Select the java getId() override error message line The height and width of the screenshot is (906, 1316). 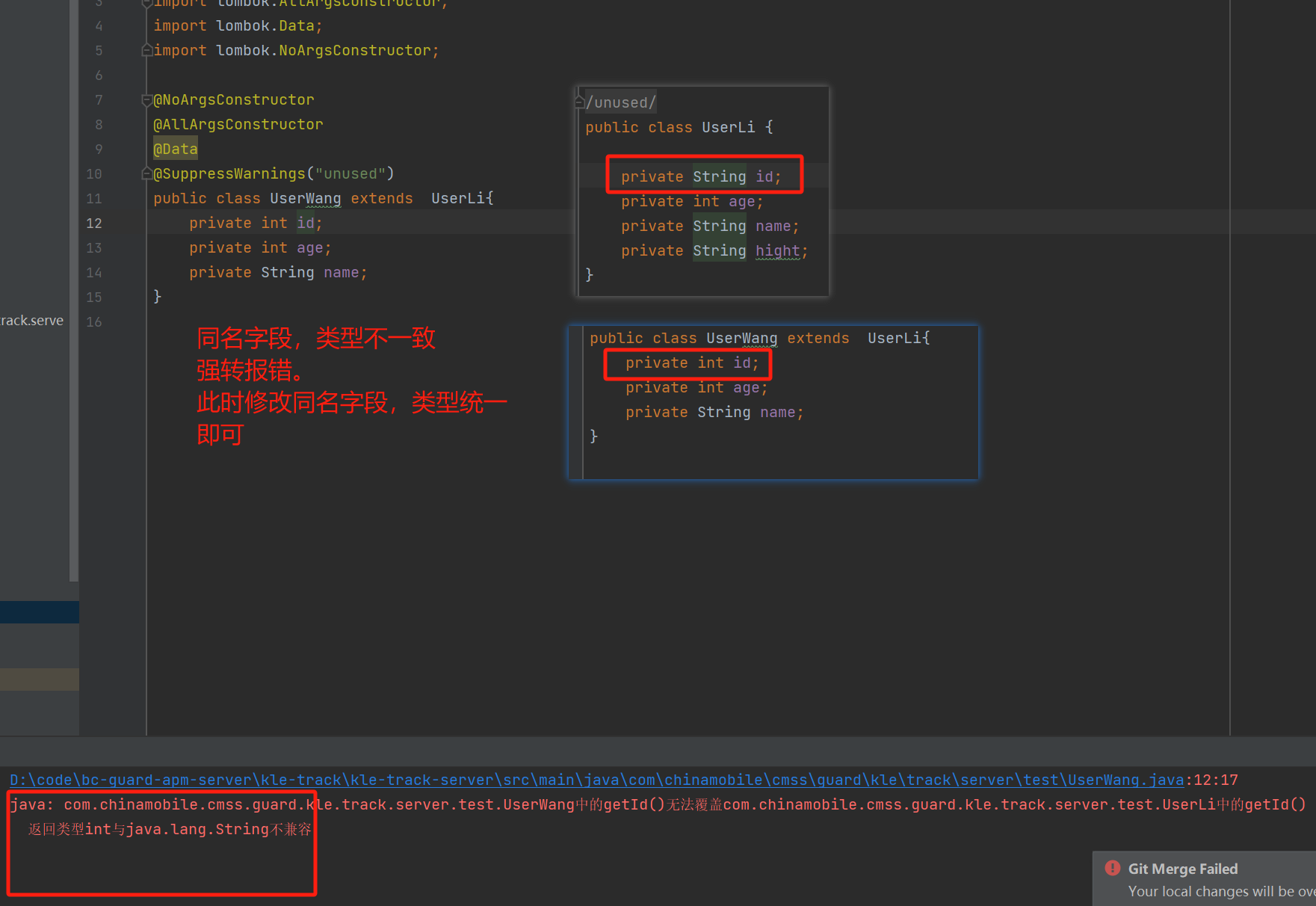[x=658, y=804]
